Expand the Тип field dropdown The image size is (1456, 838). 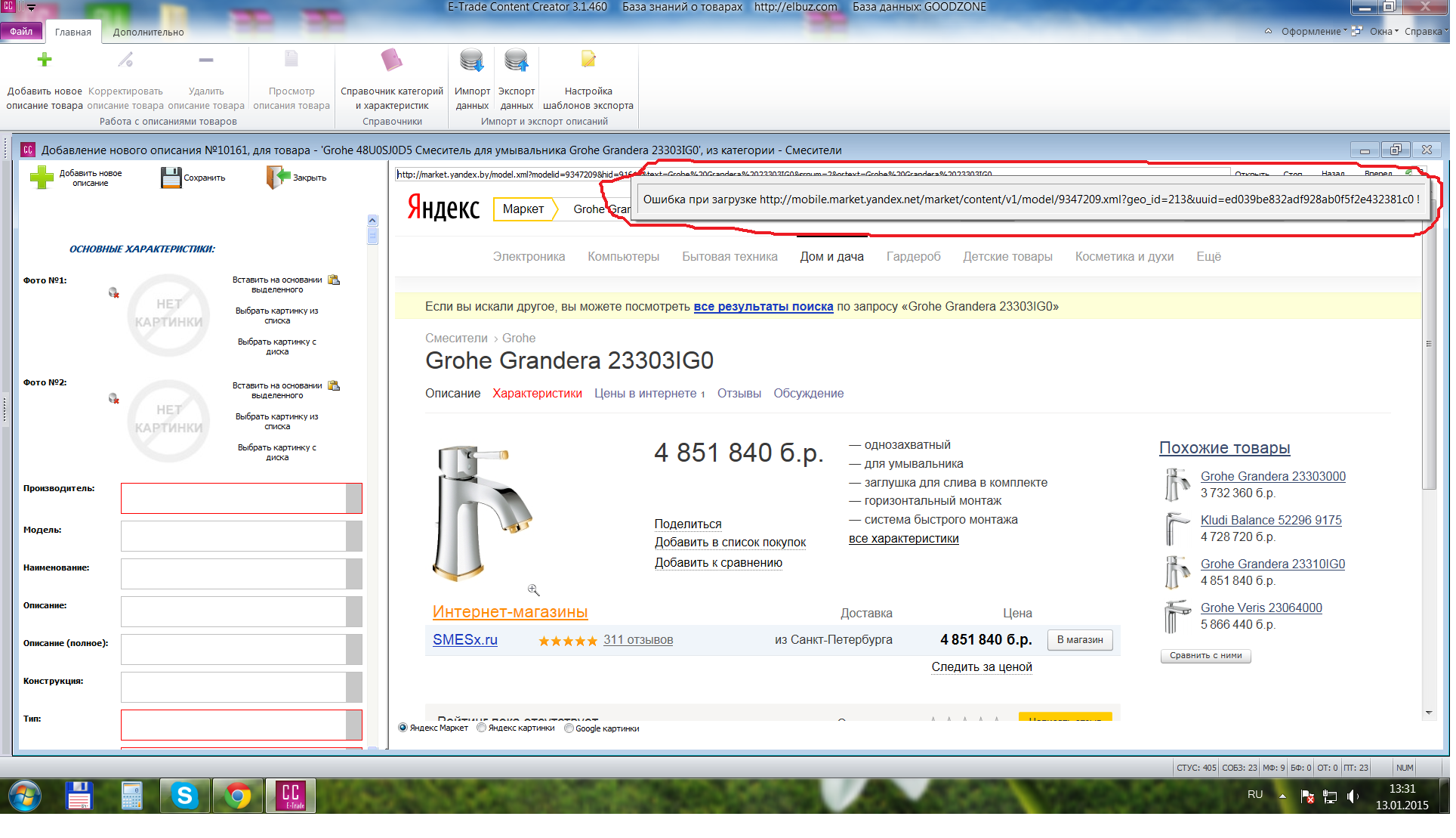(353, 725)
